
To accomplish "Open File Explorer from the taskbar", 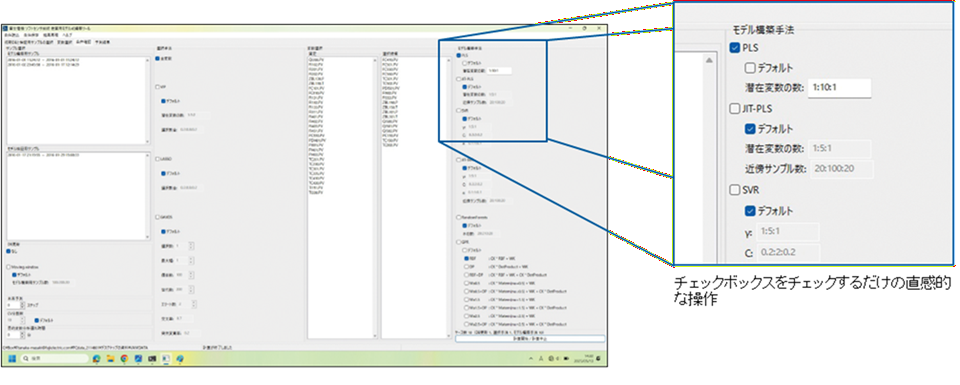I will [110, 359].
